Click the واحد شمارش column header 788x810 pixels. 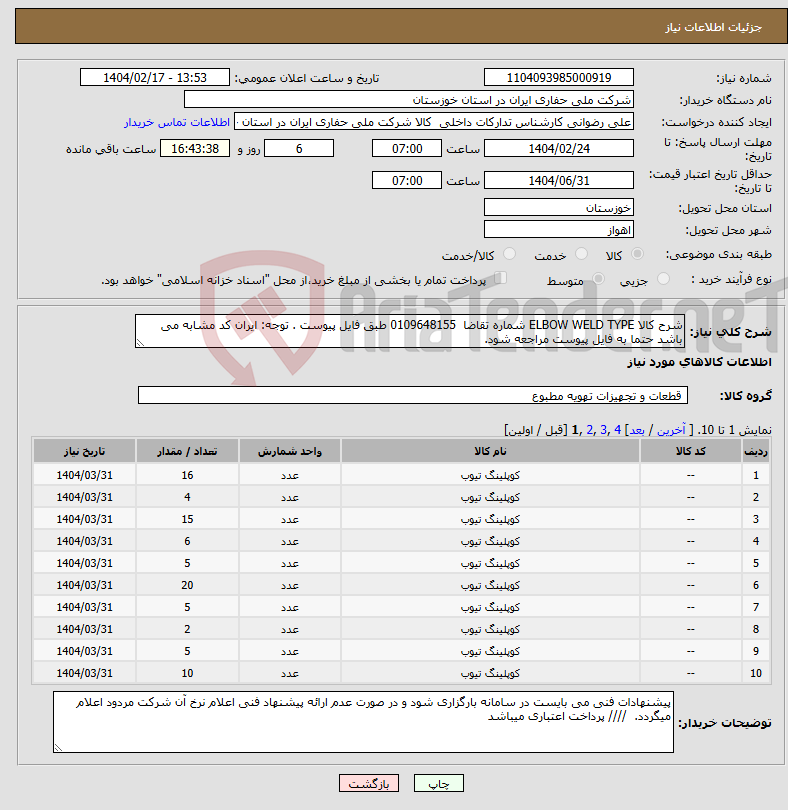tap(289, 451)
